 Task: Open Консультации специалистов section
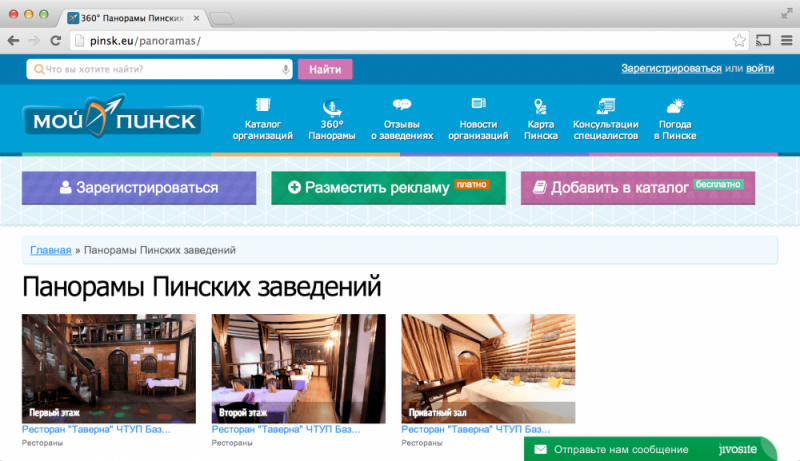pos(605,120)
